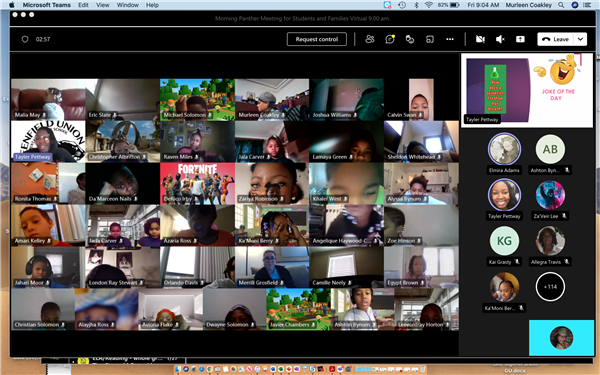Unmute the microphone
This screenshot has width=600, height=375.
[x=500, y=39]
